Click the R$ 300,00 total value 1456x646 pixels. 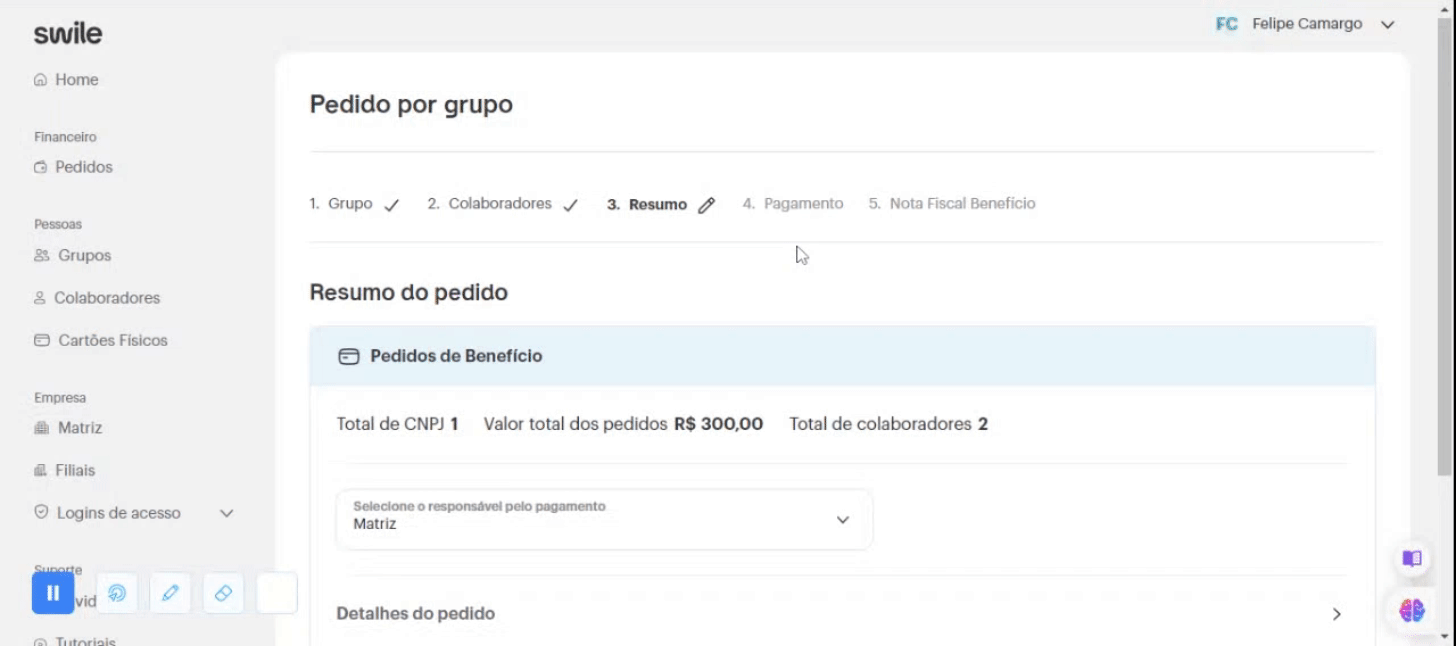coord(719,424)
